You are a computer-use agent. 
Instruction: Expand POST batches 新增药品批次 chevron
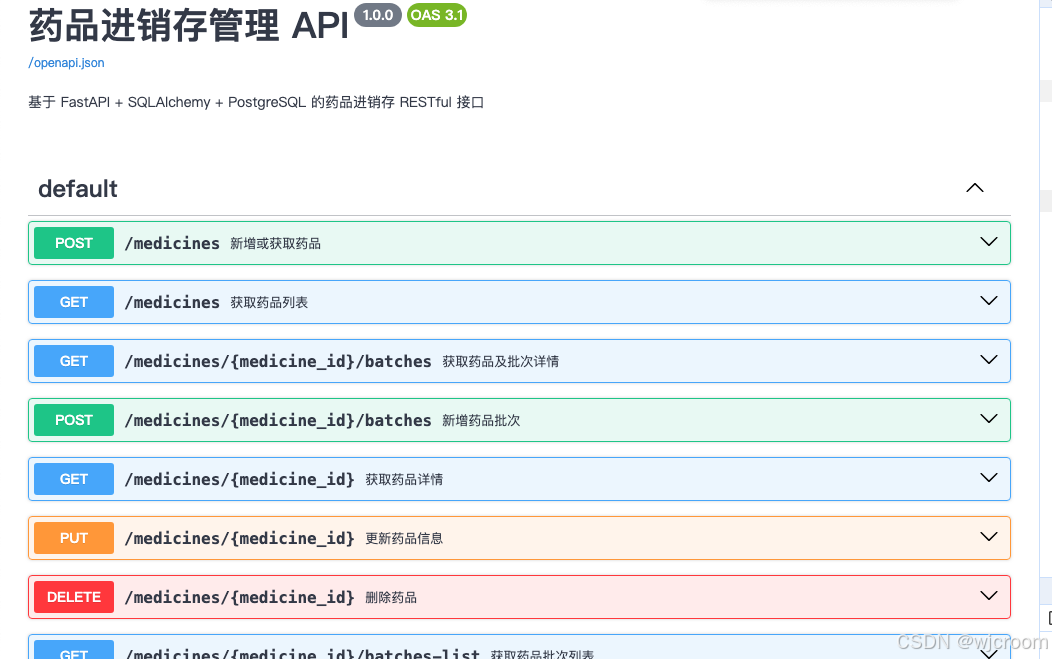989,419
